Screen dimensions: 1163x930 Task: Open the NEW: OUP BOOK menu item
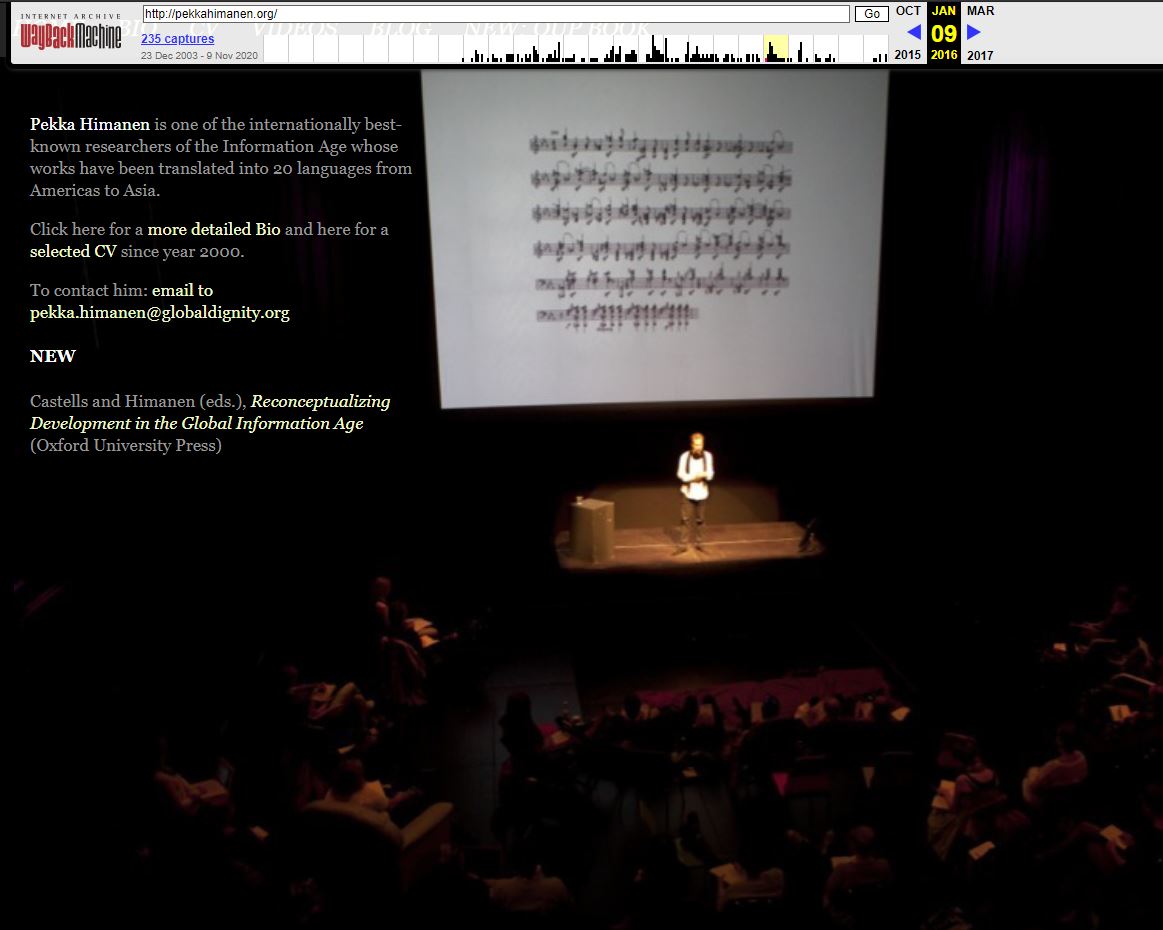(x=556, y=29)
